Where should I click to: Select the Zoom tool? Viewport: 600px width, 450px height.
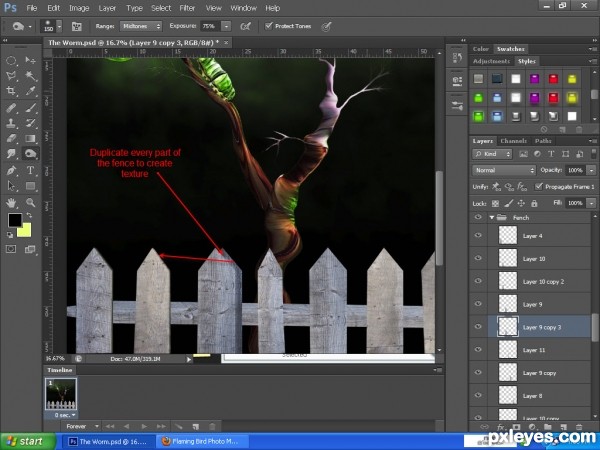(x=30, y=202)
